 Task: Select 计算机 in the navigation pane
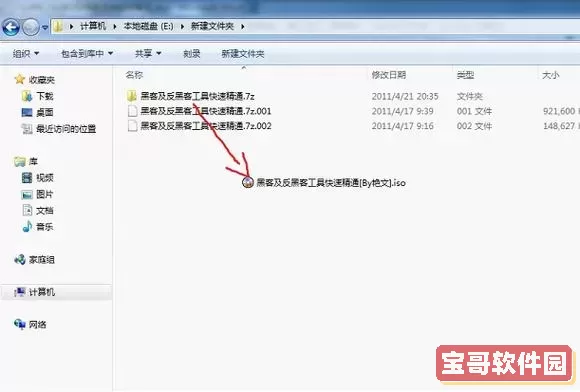click(x=42, y=292)
